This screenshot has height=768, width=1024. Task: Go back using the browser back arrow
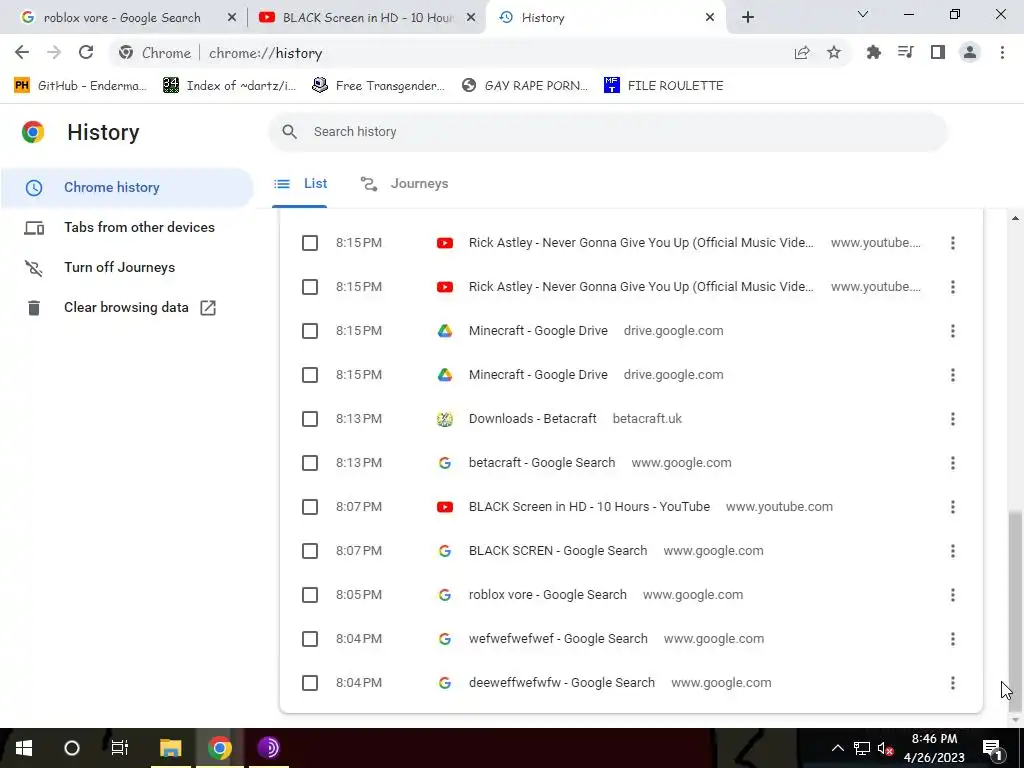click(x=22, y=53)
